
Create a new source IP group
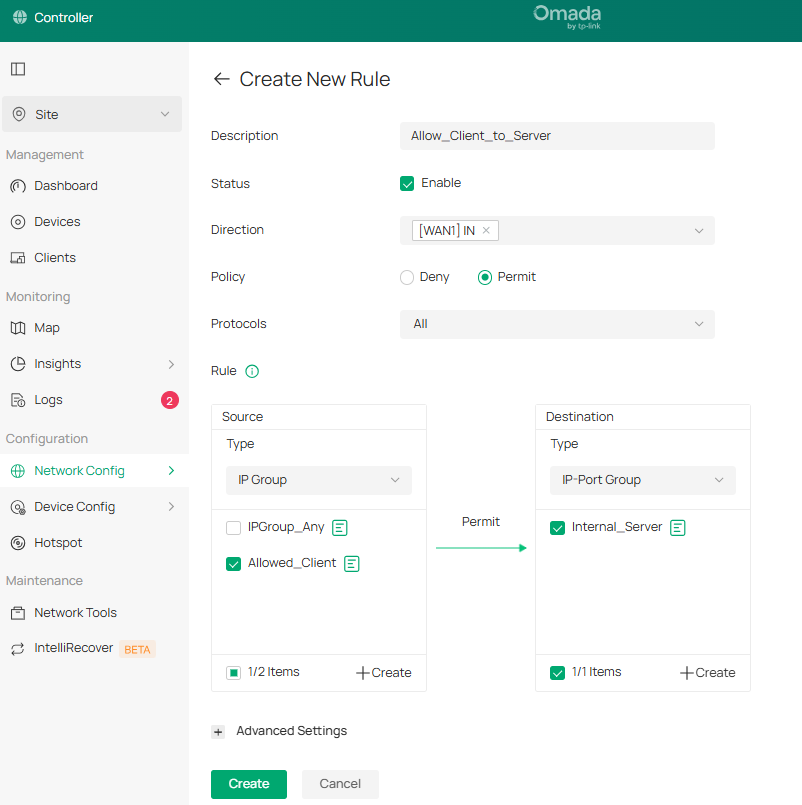point(384,673)
